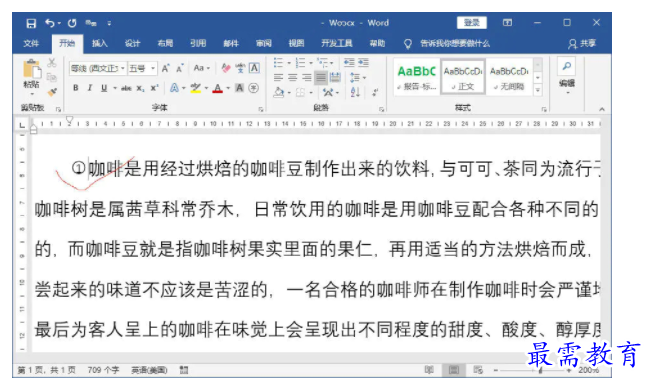Toggle bold formatting
Image resolution: width=649 pixels, height=386 pixels.
tap(76, 88)
